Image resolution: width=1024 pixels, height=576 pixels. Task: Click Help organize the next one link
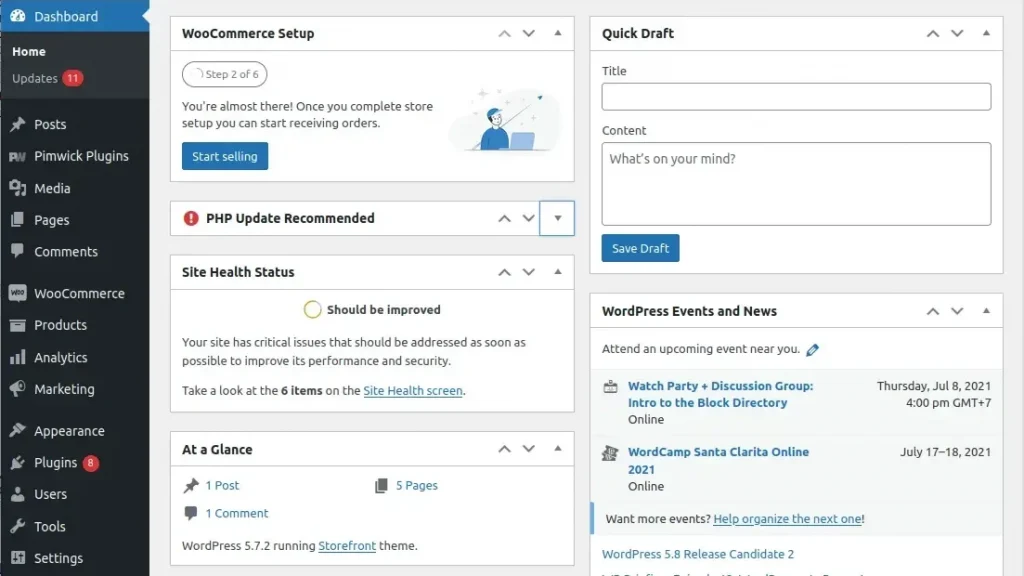click(x=787, y=519)
